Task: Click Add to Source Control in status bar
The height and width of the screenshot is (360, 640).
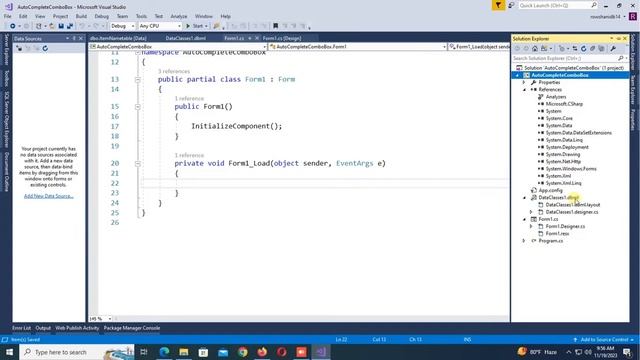Action: (x=604, y=340)
